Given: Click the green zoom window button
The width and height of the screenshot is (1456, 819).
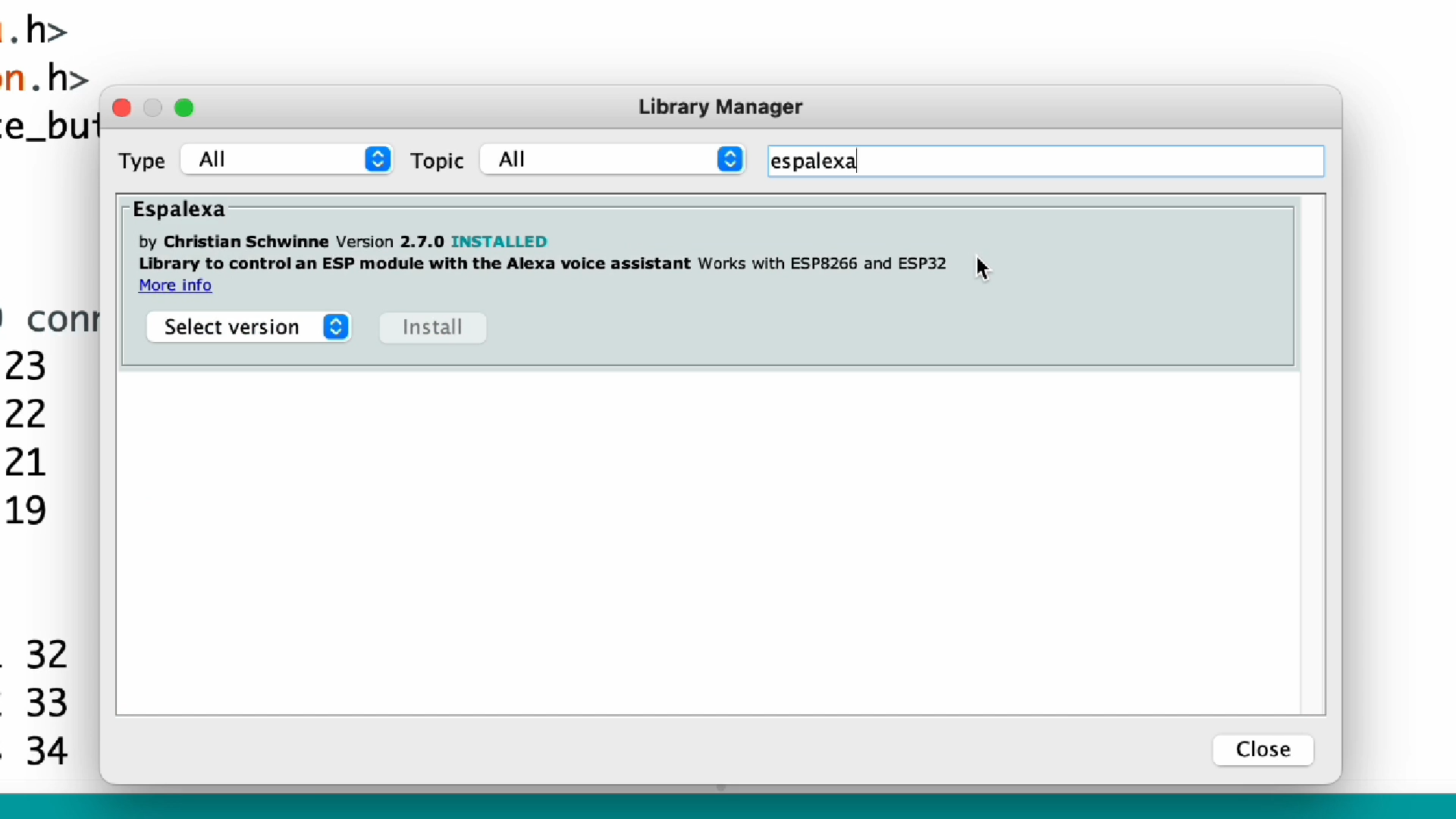Looking at the screenshot, I should pos(184,108).
